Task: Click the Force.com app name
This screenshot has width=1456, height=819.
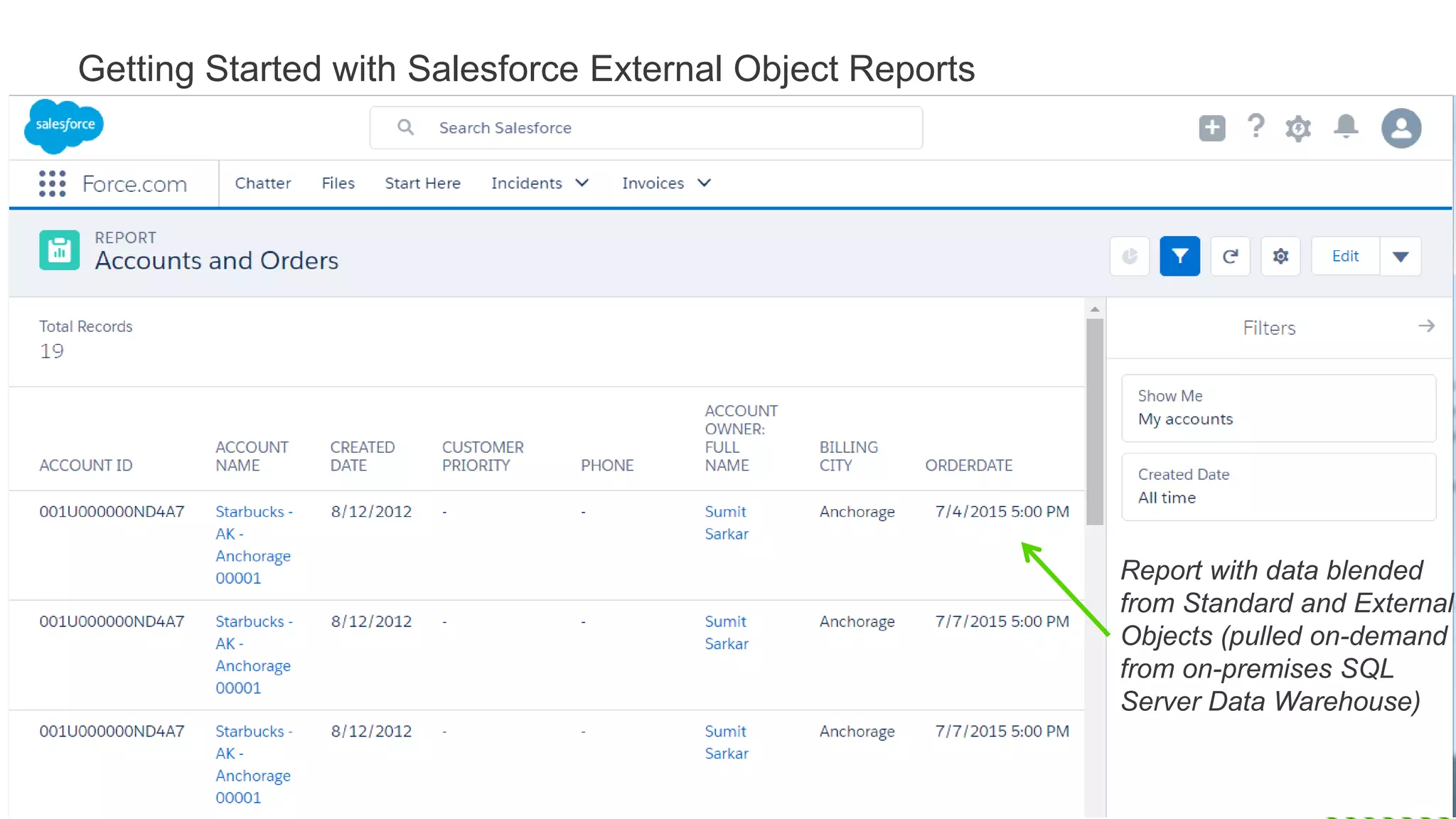Action: [134, 184]
